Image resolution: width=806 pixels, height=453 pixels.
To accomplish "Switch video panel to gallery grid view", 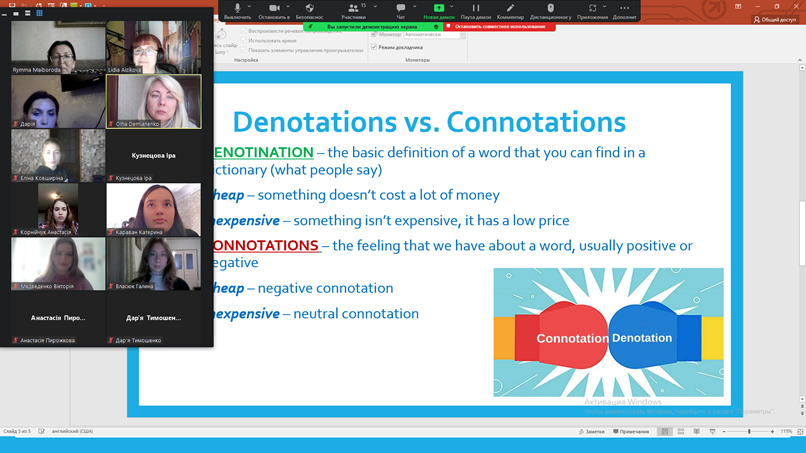I will (39, 13).
